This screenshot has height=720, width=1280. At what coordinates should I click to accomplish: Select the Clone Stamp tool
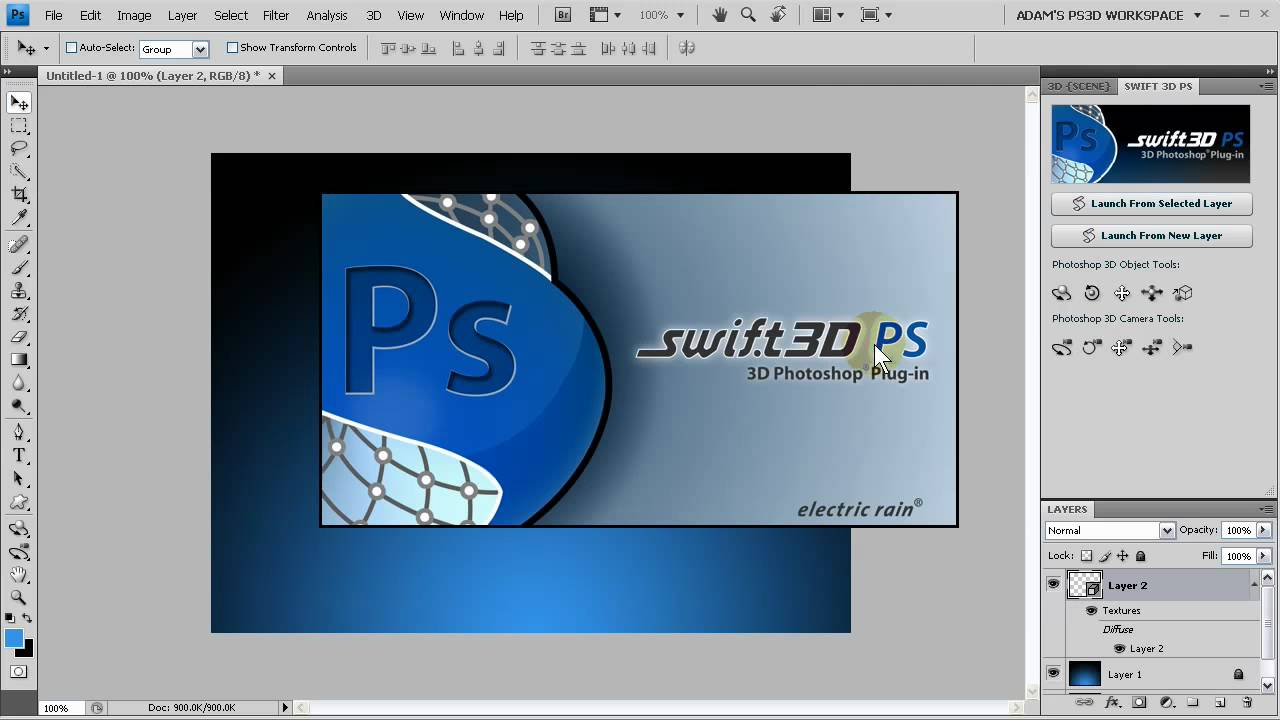tap(19, 291)
